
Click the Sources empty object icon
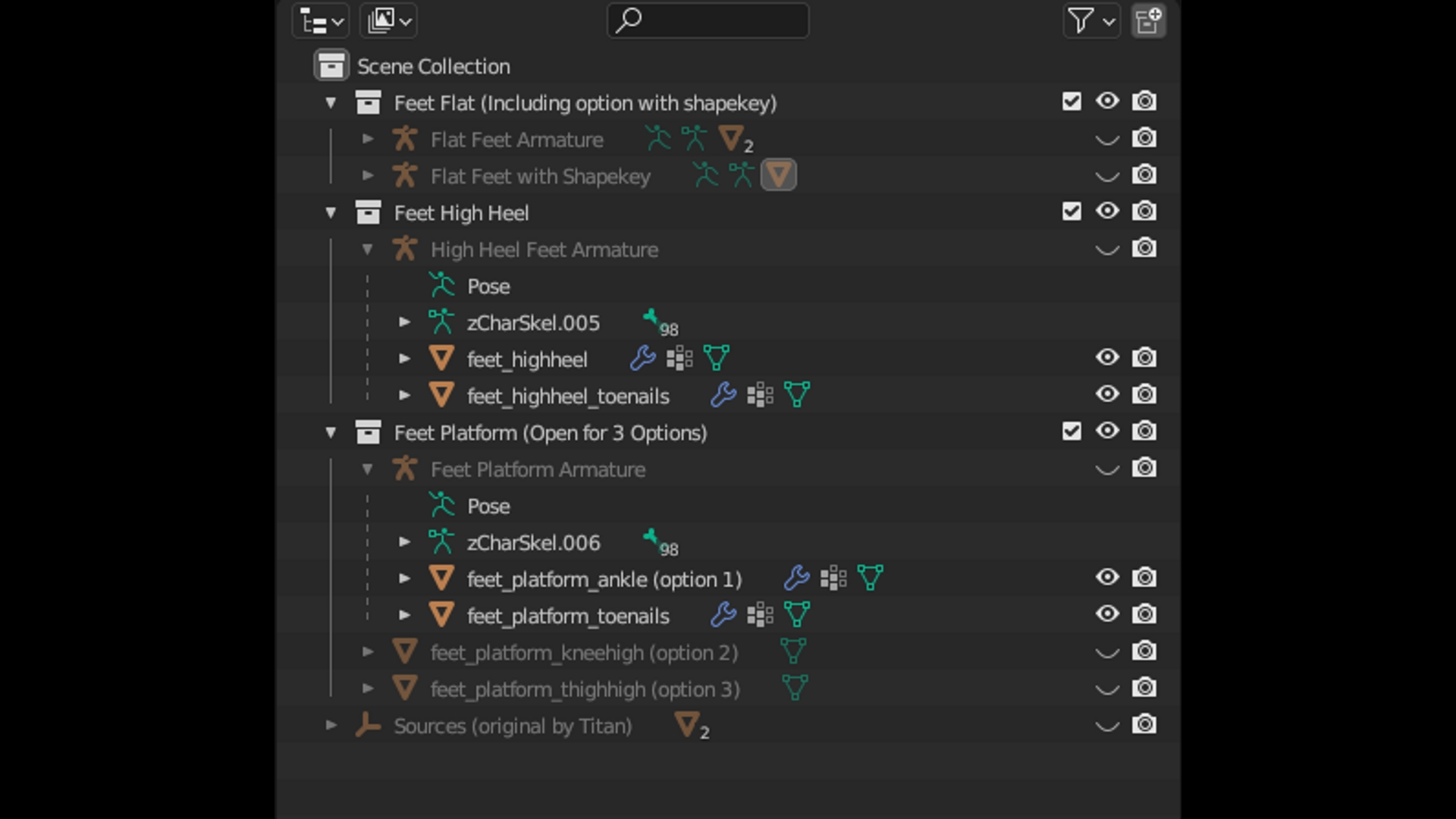[368, 725]
